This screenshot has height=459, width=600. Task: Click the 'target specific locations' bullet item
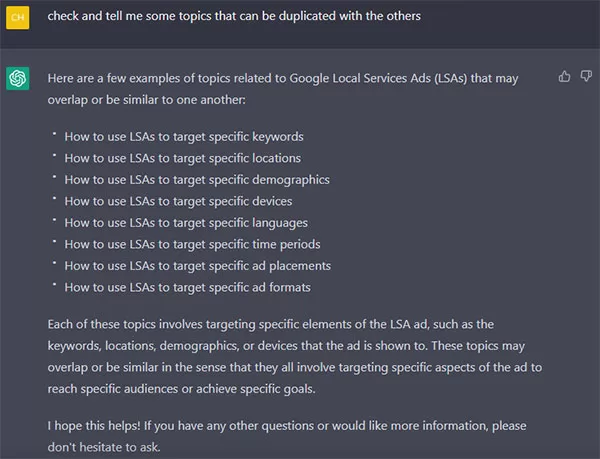pyautogui.click(x=183, y=158)
